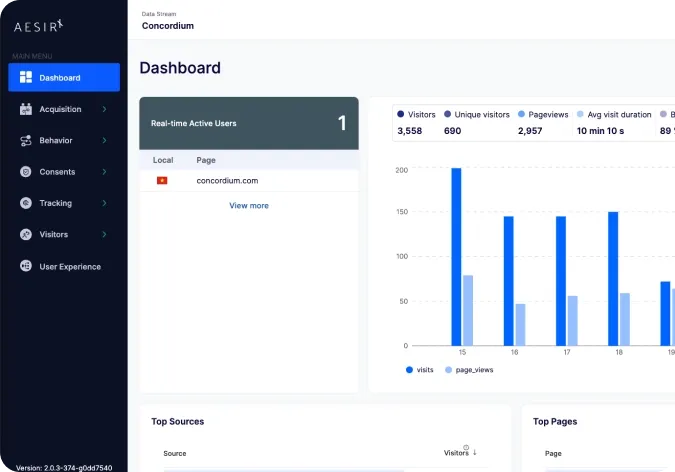
Task: Select the Avg visit duration metric
Action: click(614, 123)
